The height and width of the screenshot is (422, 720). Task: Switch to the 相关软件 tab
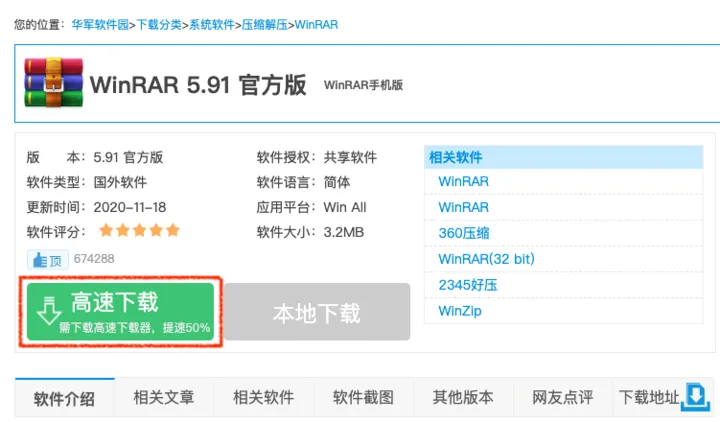[x=264, y=398]
